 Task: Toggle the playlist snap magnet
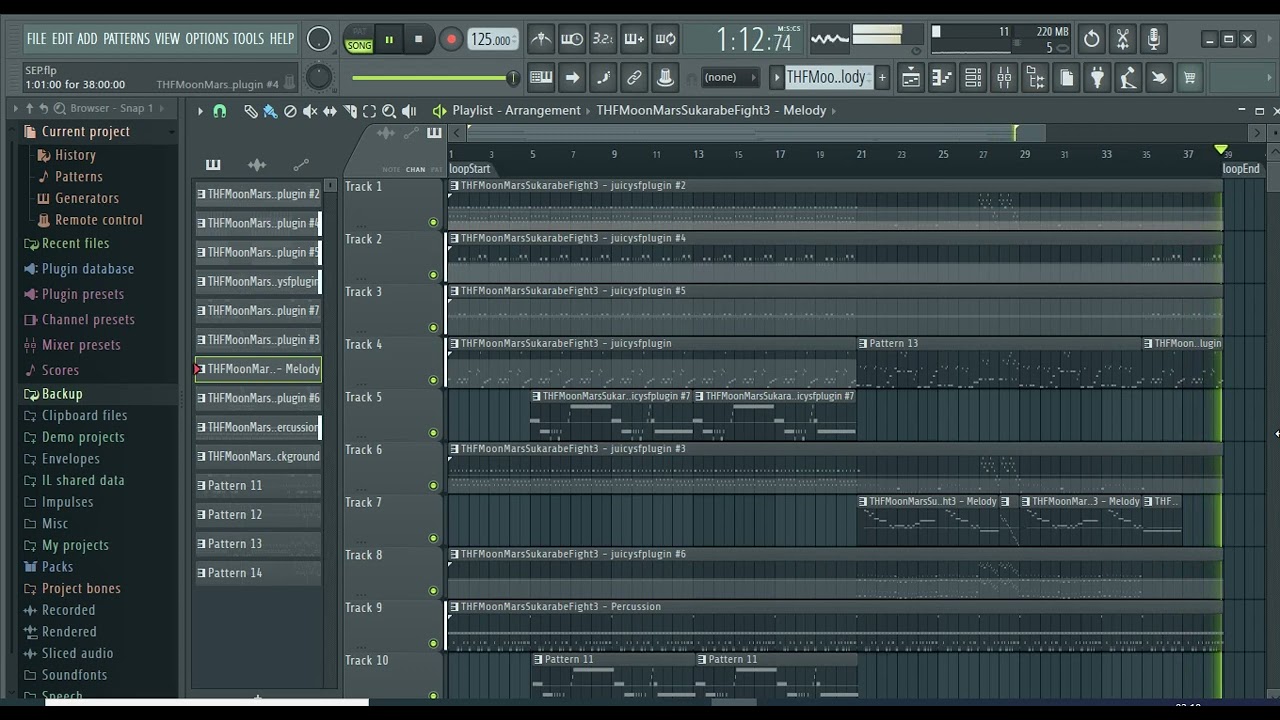click(220, 111)
